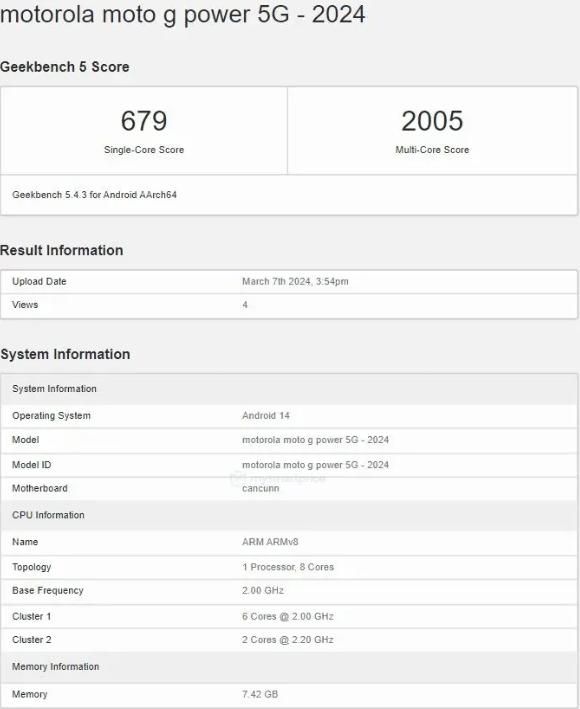Click the 'Views' row label
Screen dimensions: 580x709
coord(25,305)
